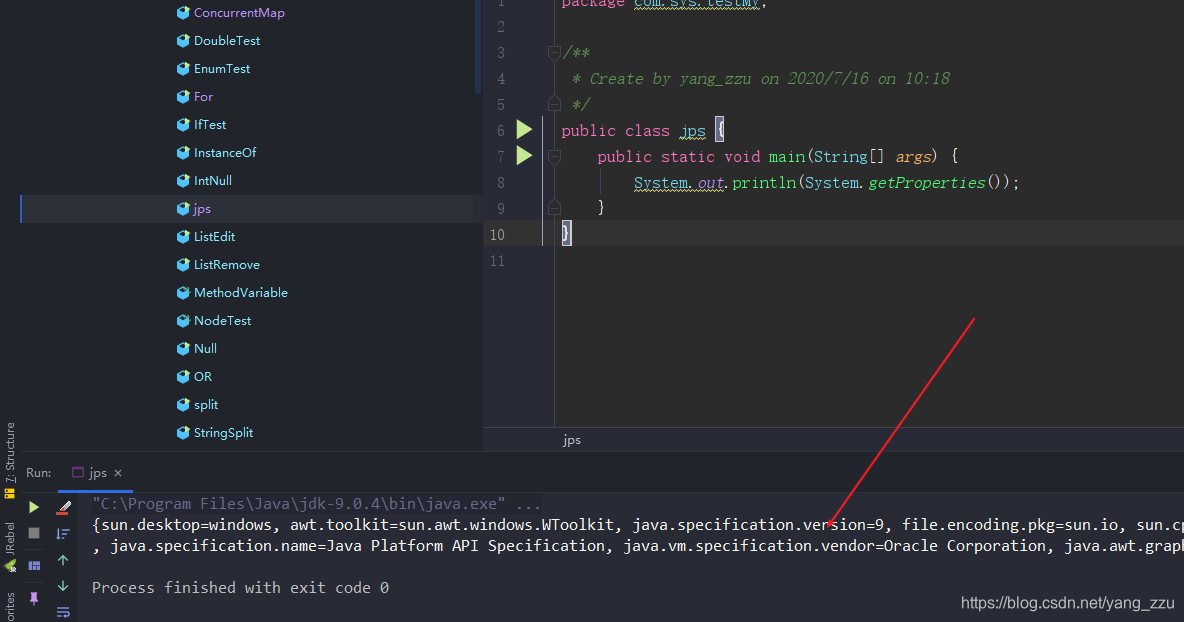
Task: Select DoubleTest in the file list
Action: tap(227, 40)
